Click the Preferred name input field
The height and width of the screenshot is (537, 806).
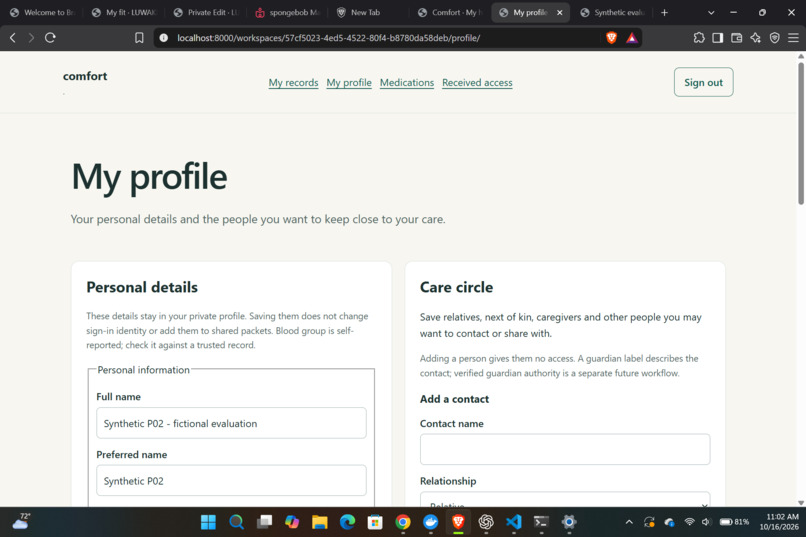(x=231, y=480)
